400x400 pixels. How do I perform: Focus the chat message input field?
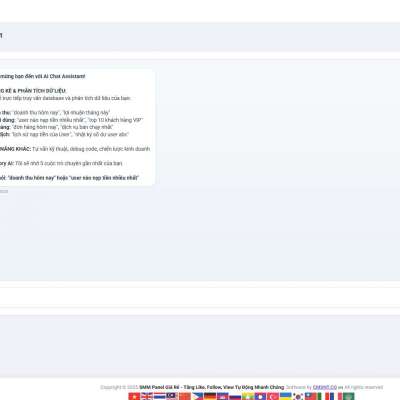[x=200, y=297]
